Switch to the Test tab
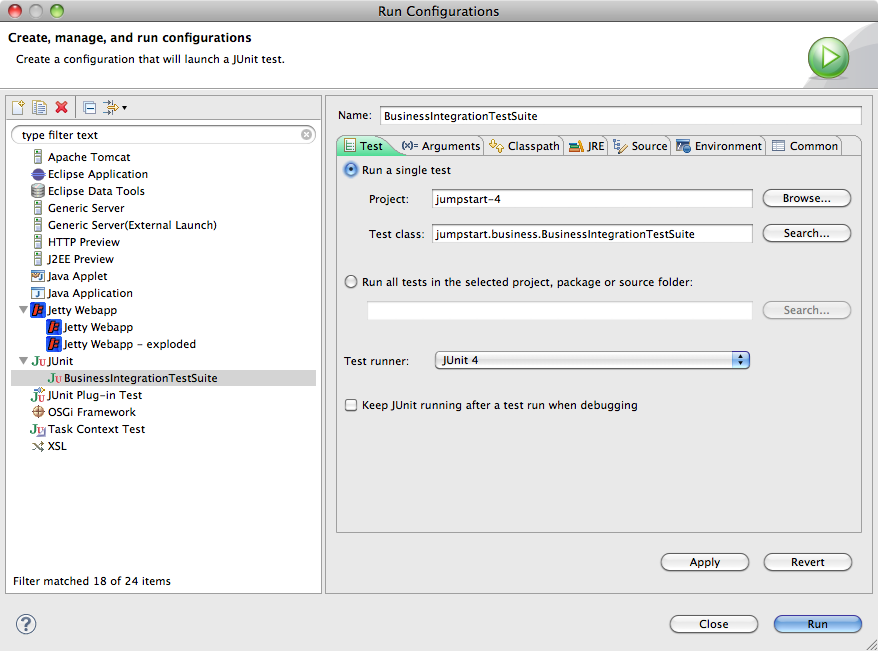 pos(364,146)
